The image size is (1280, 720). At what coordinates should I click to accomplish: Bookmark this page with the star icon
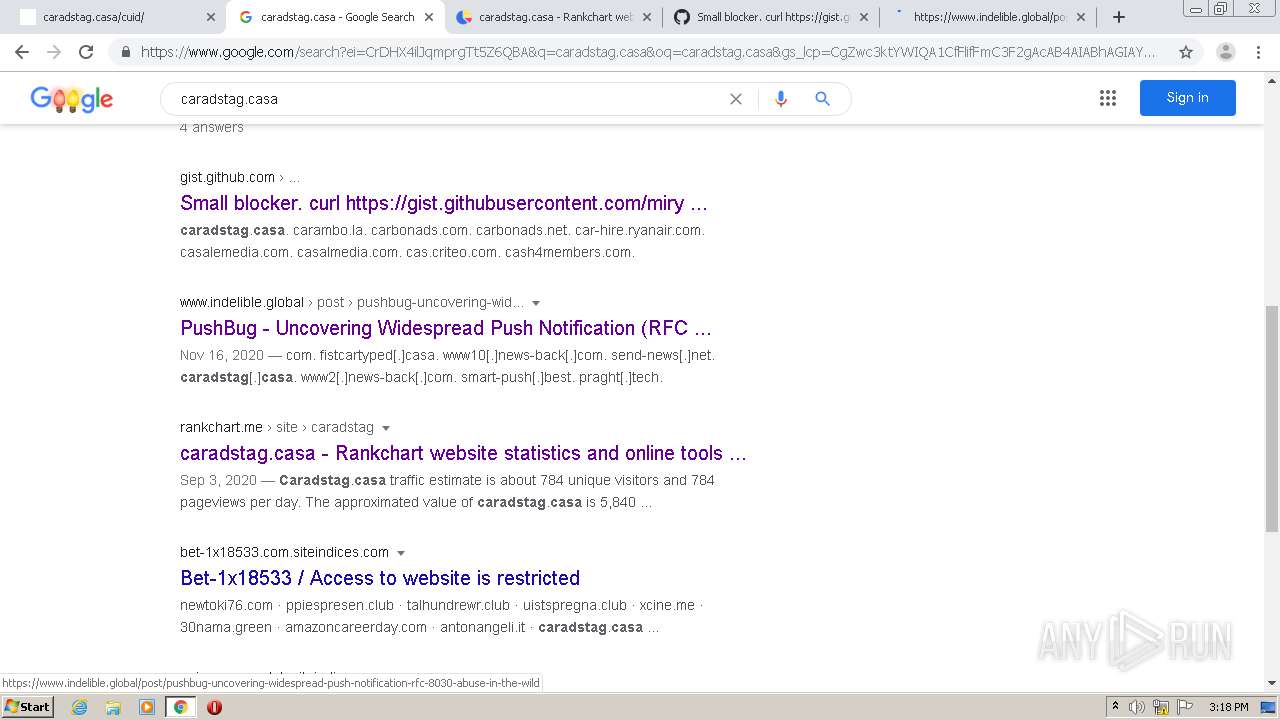tap(1186, 52)
